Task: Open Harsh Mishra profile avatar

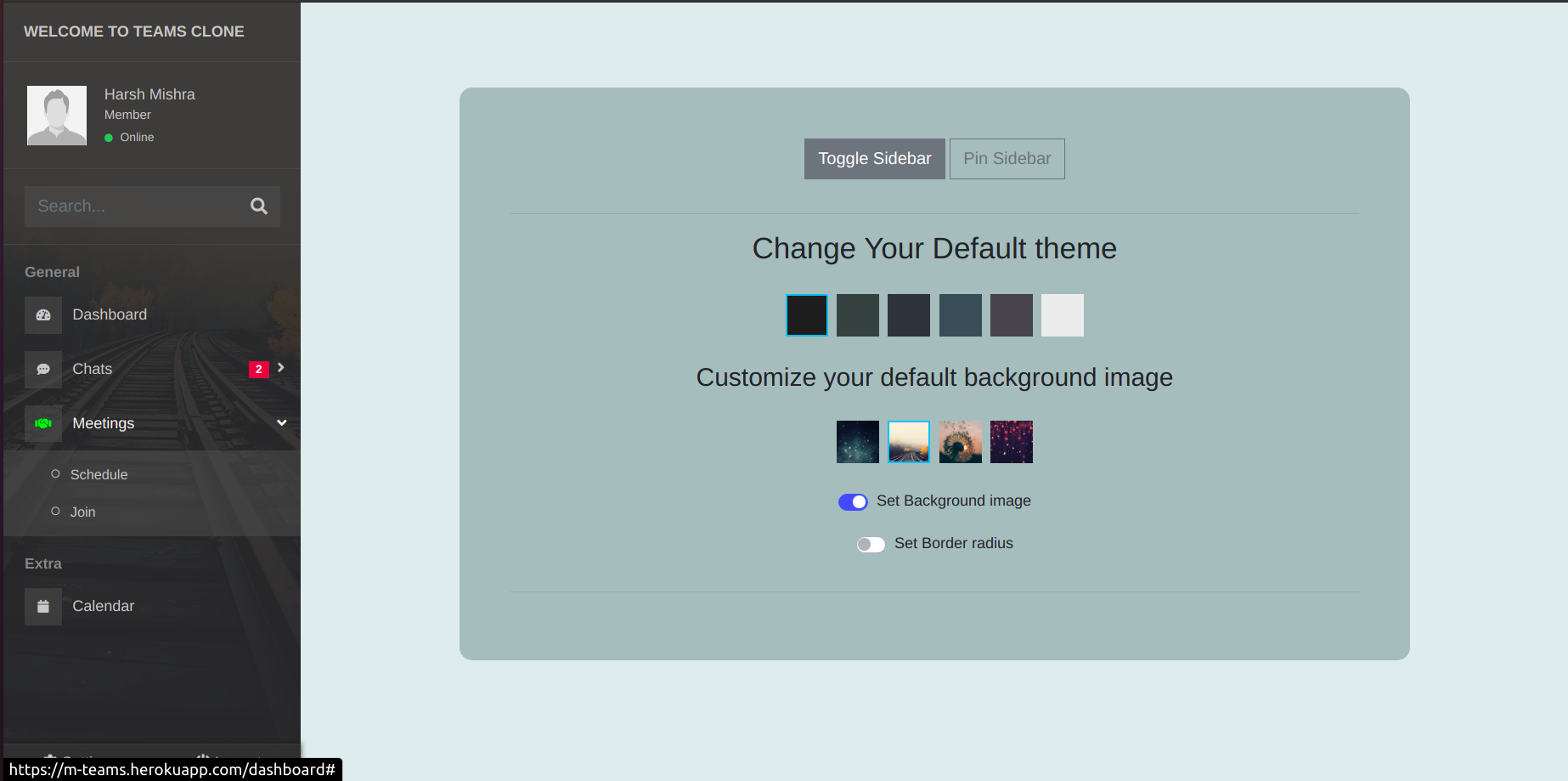Action: [x=57, y=116]
